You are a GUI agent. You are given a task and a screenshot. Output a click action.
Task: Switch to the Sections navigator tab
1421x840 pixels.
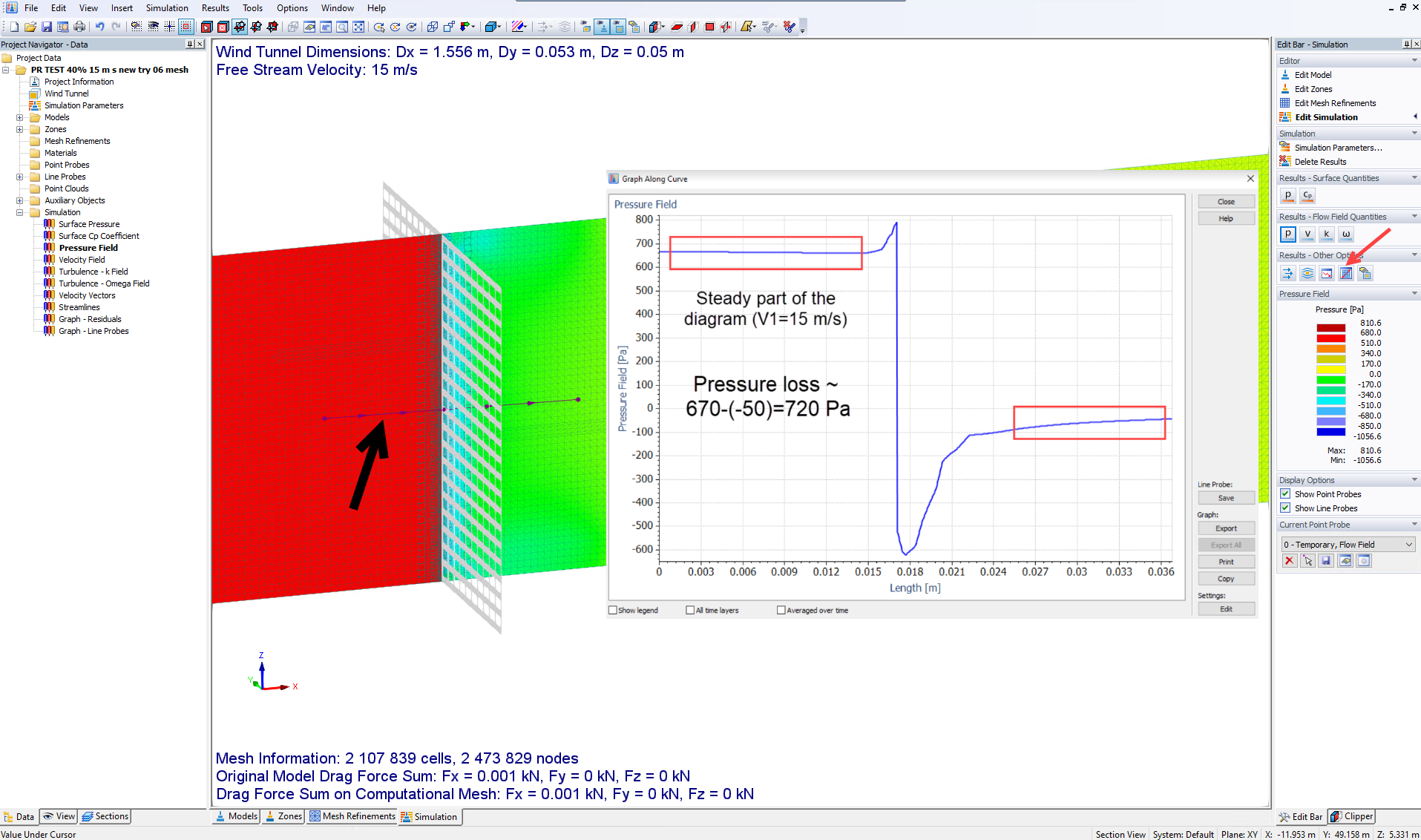coord(105,816)
